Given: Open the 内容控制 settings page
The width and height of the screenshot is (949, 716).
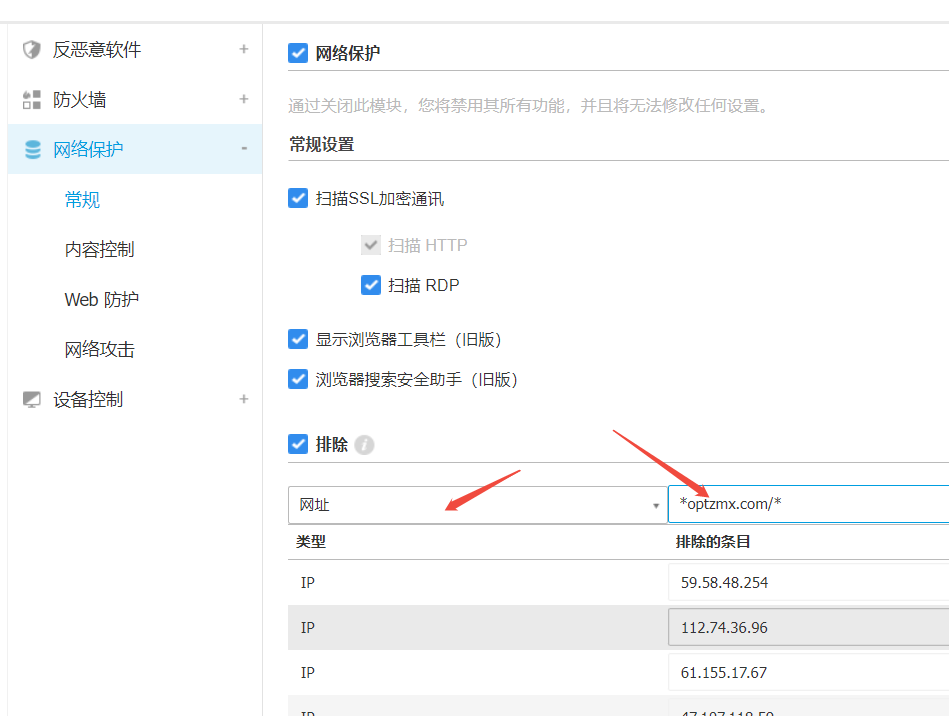Looking at the screenshot, I should [x=99, y=250].
